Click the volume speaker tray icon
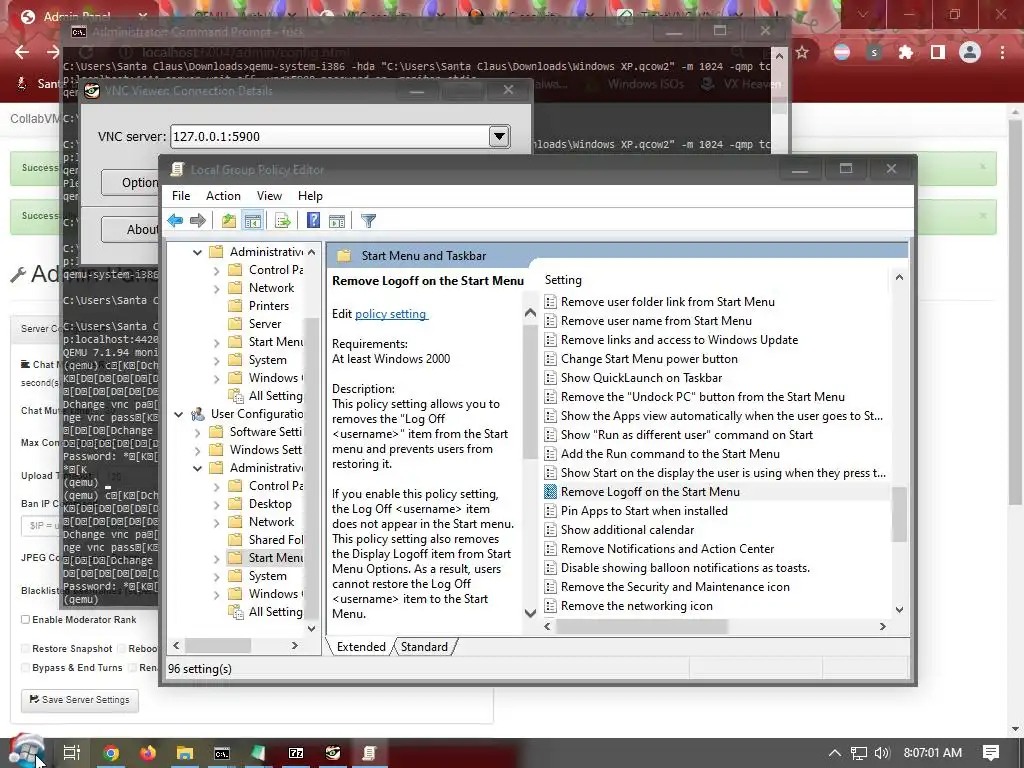 (882, 753)
